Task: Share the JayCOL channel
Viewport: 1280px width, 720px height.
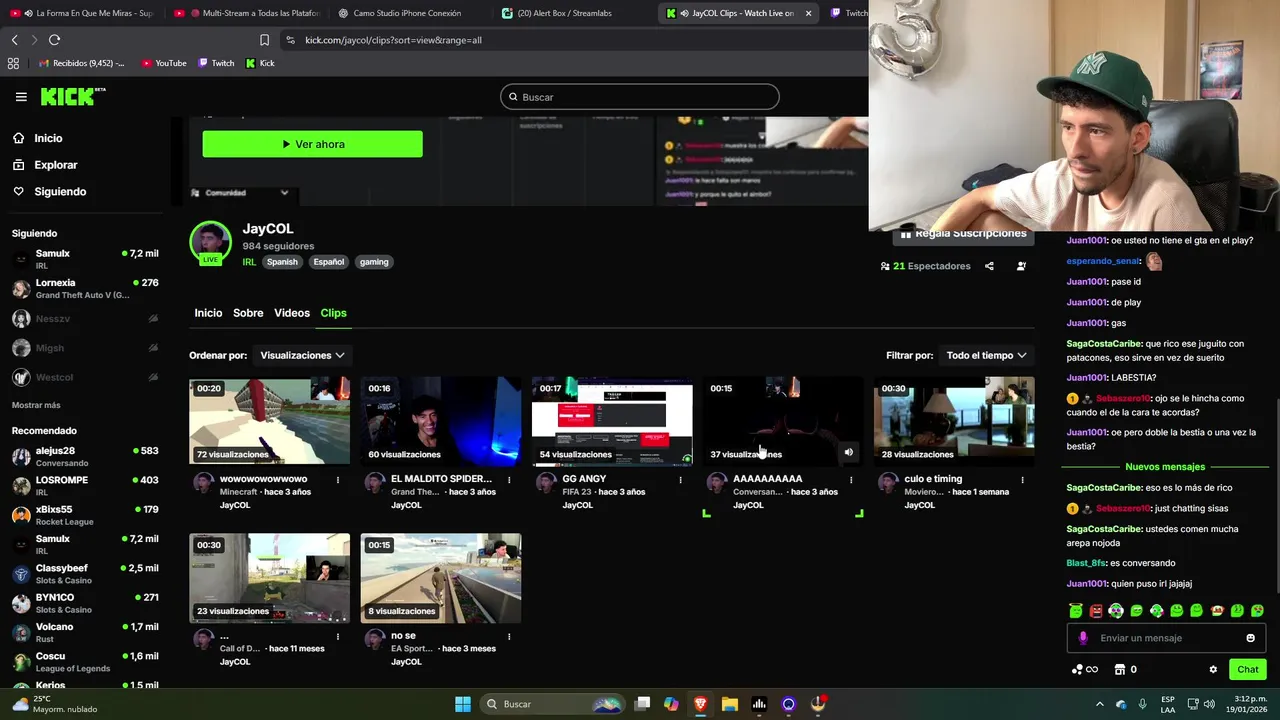Action: tap(989, 266)
